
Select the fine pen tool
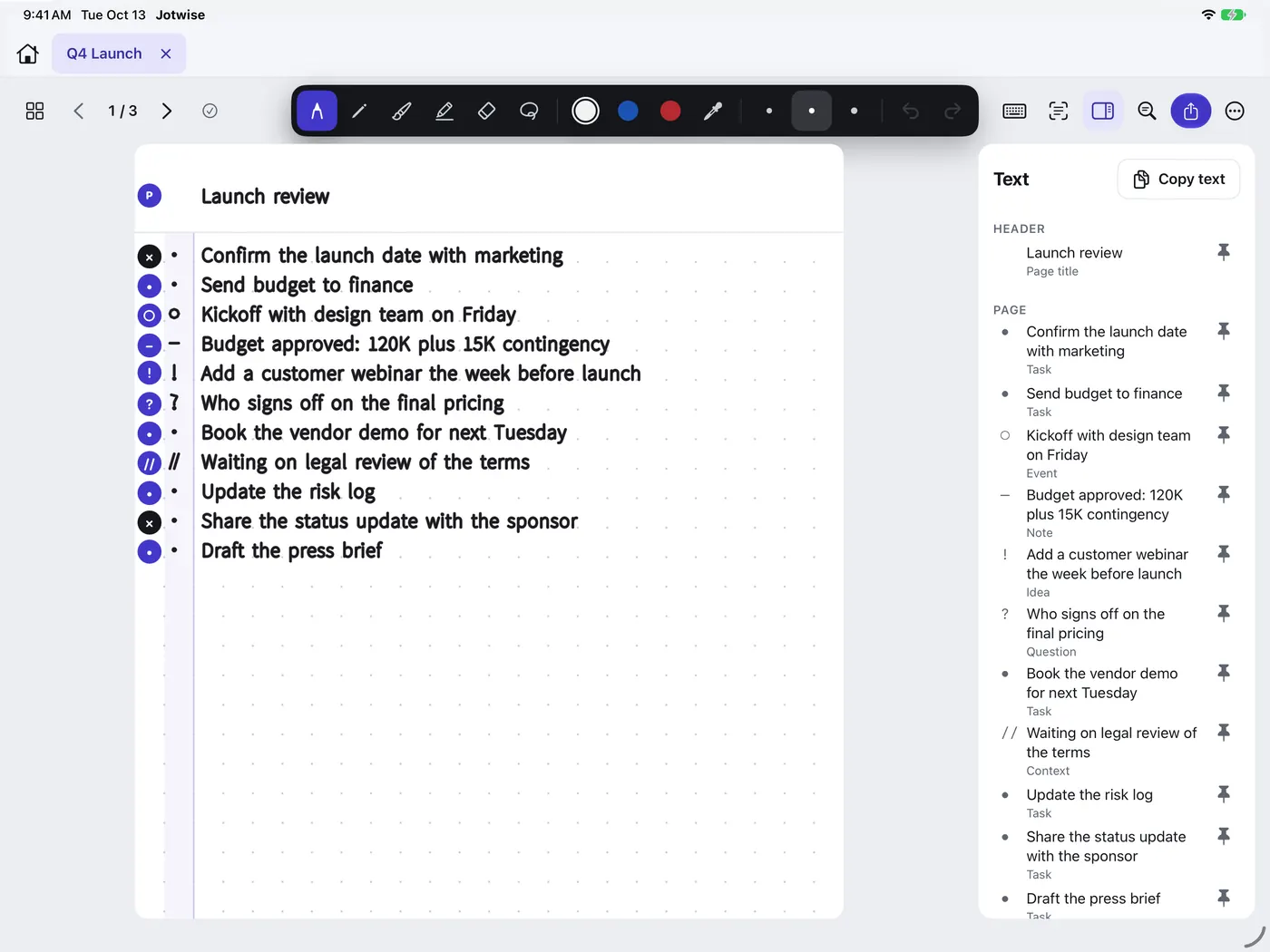click(359, 111)
